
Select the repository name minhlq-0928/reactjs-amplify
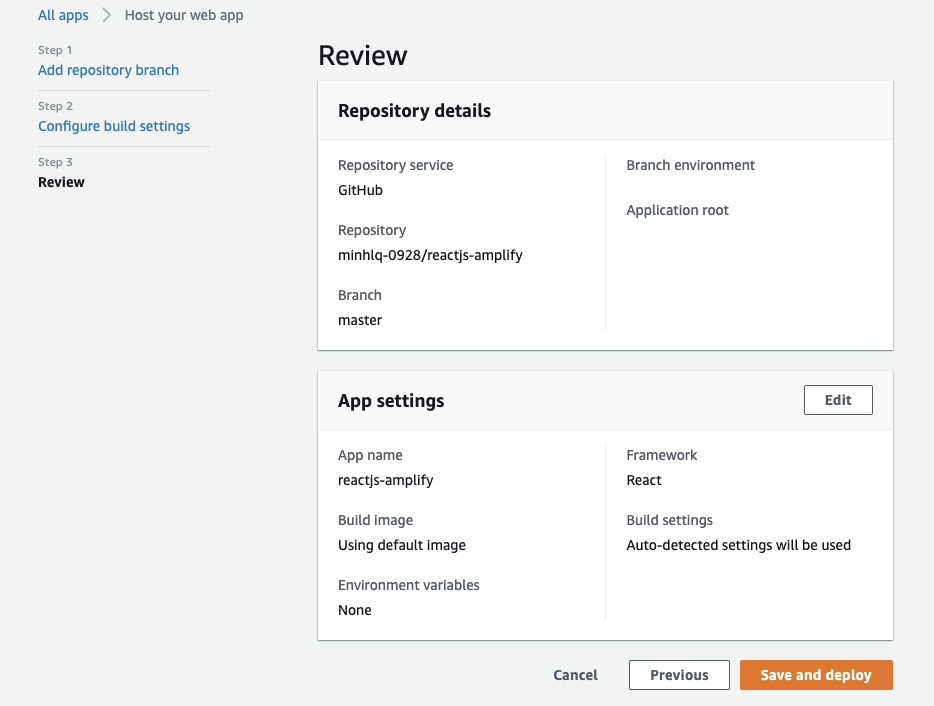tap(430, 255)
